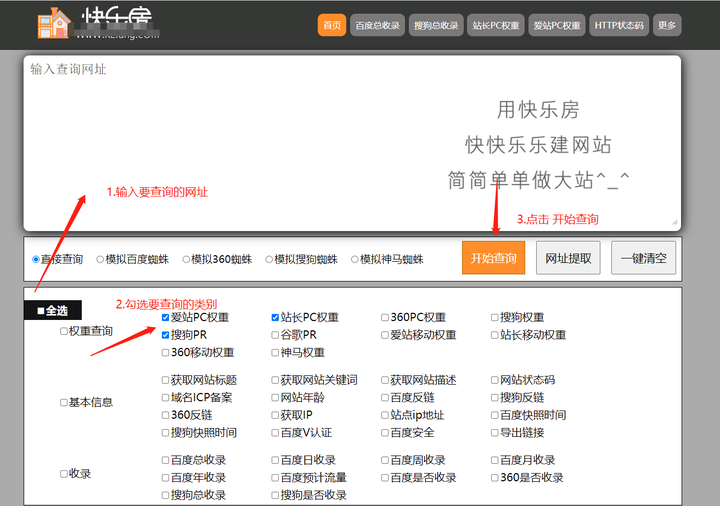Check the 百度月收录 checkbox
This screenshot has width=720, height=506.
[495, 460]
